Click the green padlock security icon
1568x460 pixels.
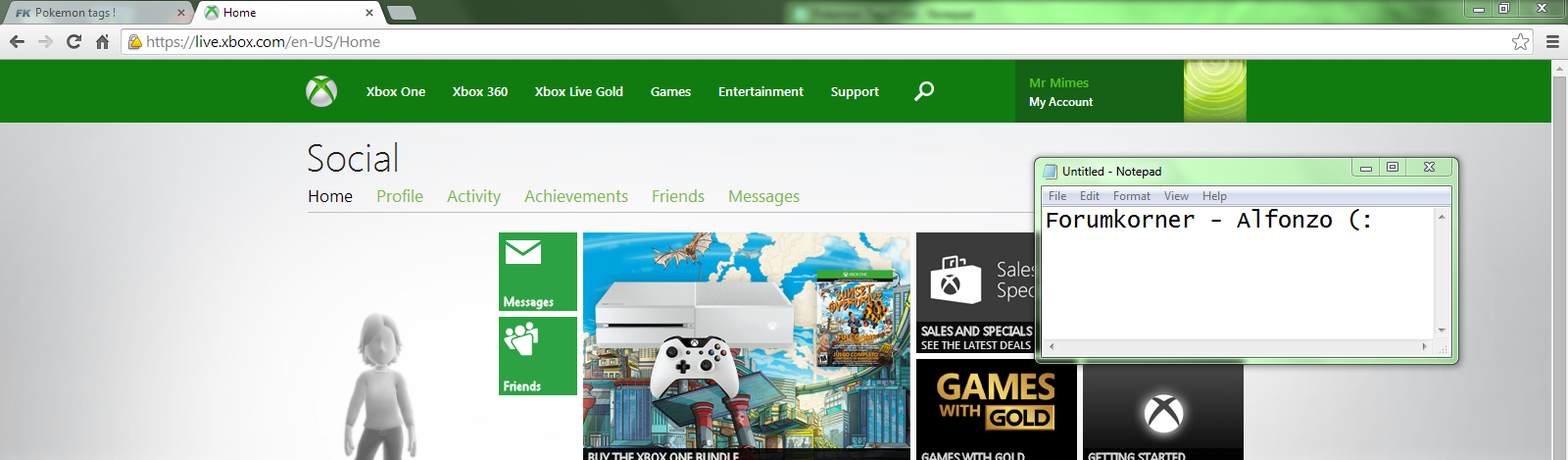pyautogui.click(x=135, y=41)
